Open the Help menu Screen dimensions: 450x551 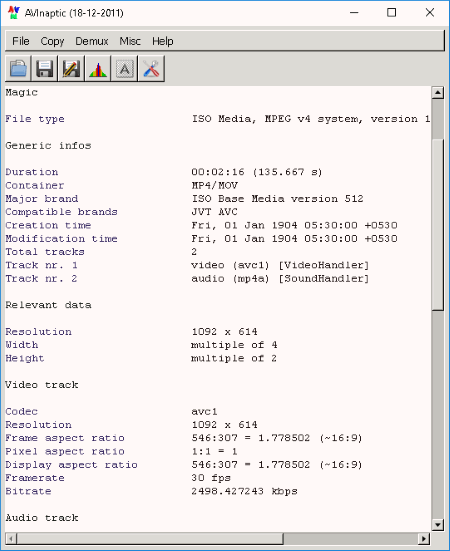coord(163,41)
